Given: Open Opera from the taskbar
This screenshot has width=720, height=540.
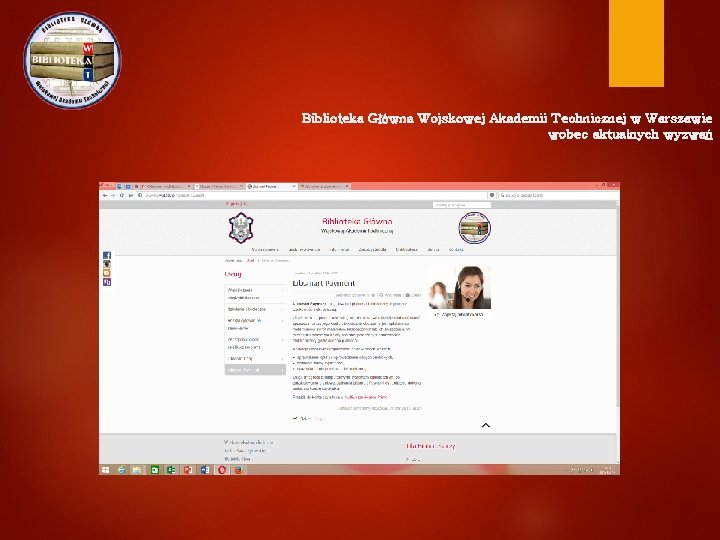Looking at the screenshot, I should click(x=222, y=470).
